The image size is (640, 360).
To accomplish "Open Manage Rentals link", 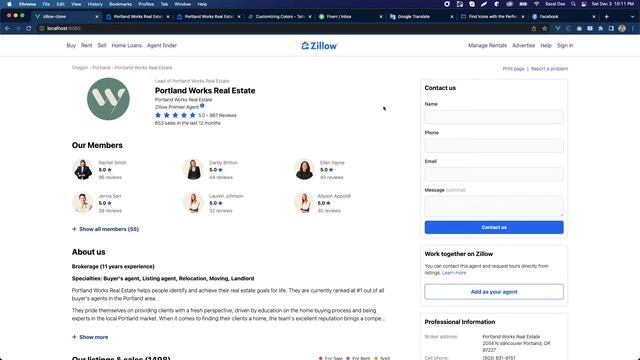I will pos(487,46).
